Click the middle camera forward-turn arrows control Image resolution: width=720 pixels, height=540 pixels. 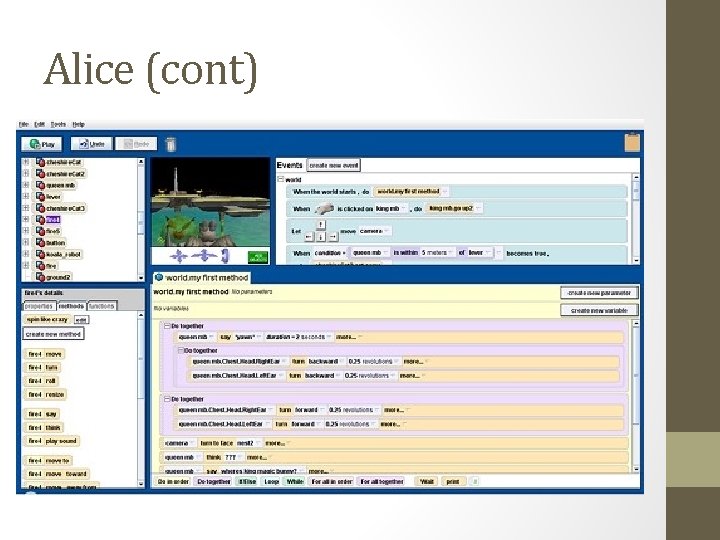204,256
